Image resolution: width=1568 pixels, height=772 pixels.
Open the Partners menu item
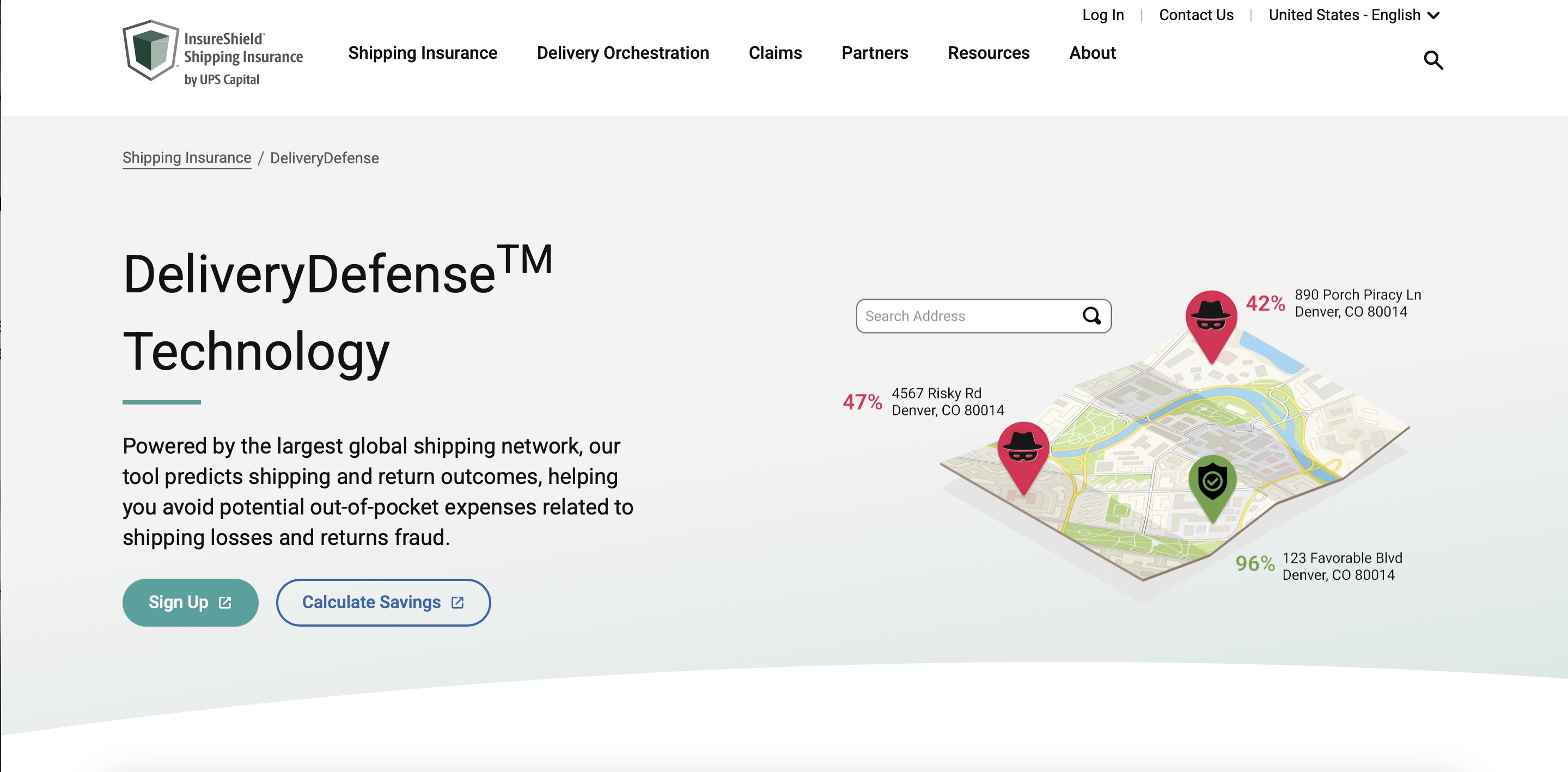click(x=874, y=53)
